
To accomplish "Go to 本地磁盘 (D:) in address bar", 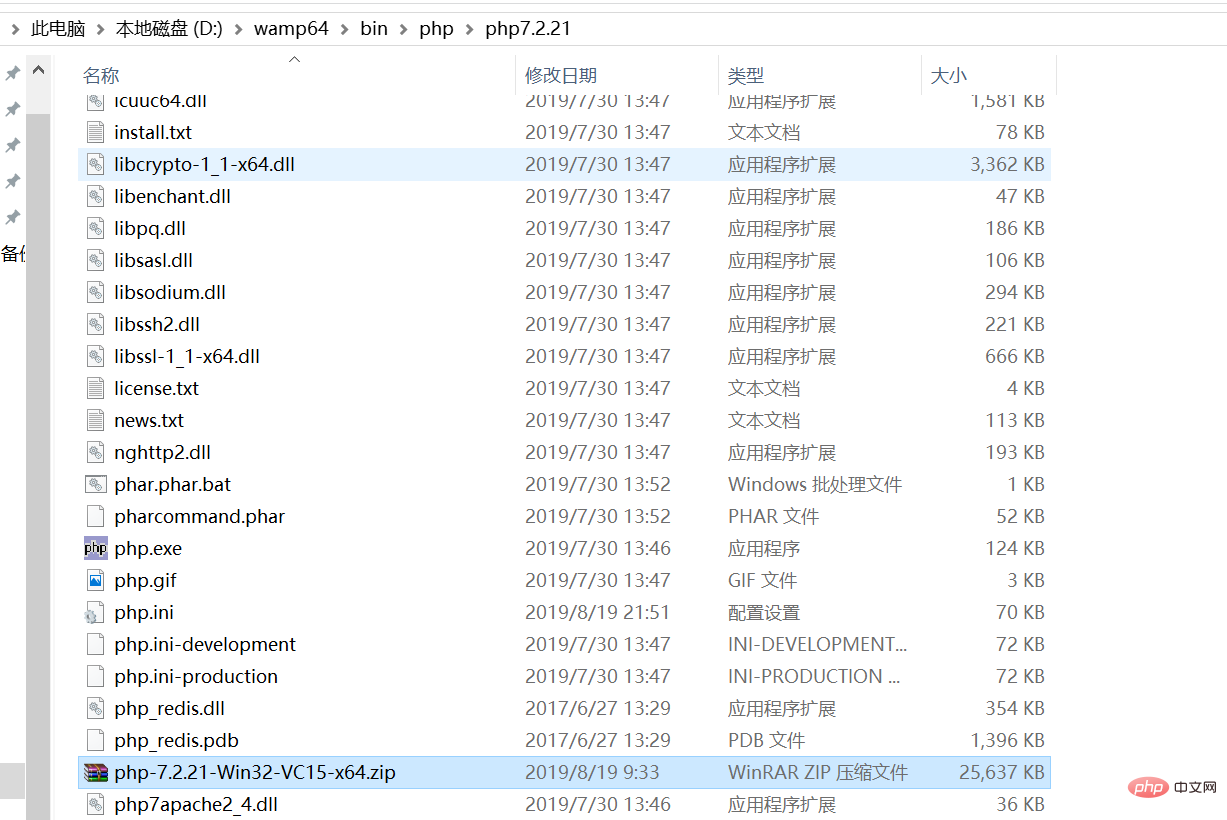I will coord(169,29).
